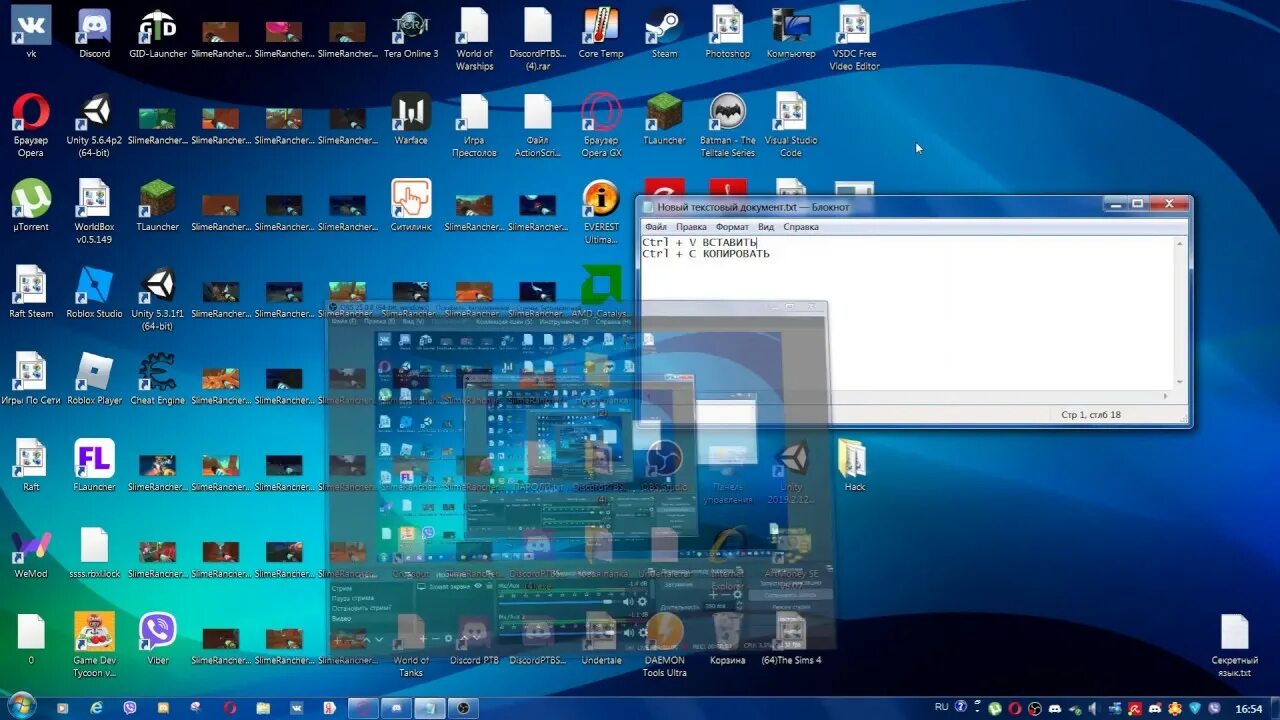1280x720 pixels.
Task: Switch to OBS window in taskbar
Action: click(x=464, y=707)
